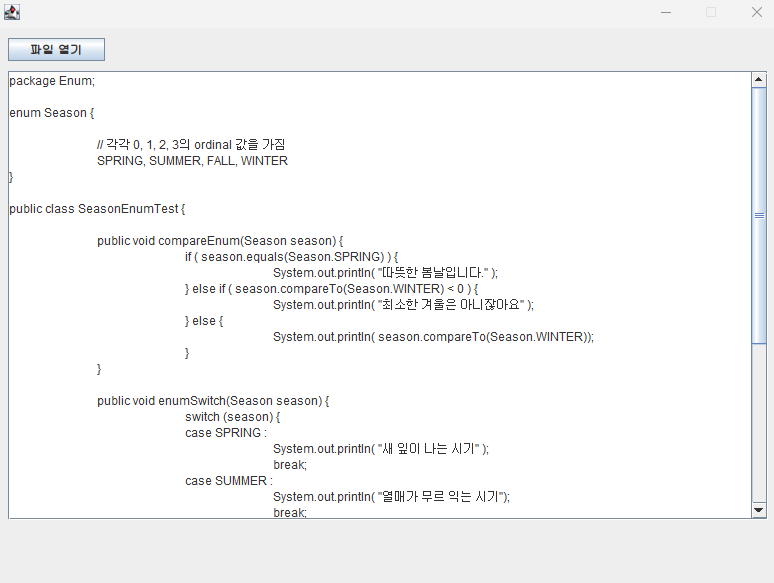Image resolution: width=774 pixels, height=583 pixels.
Task: Click the vertical scrollbar thumb
Action: (x=759, y=215)
